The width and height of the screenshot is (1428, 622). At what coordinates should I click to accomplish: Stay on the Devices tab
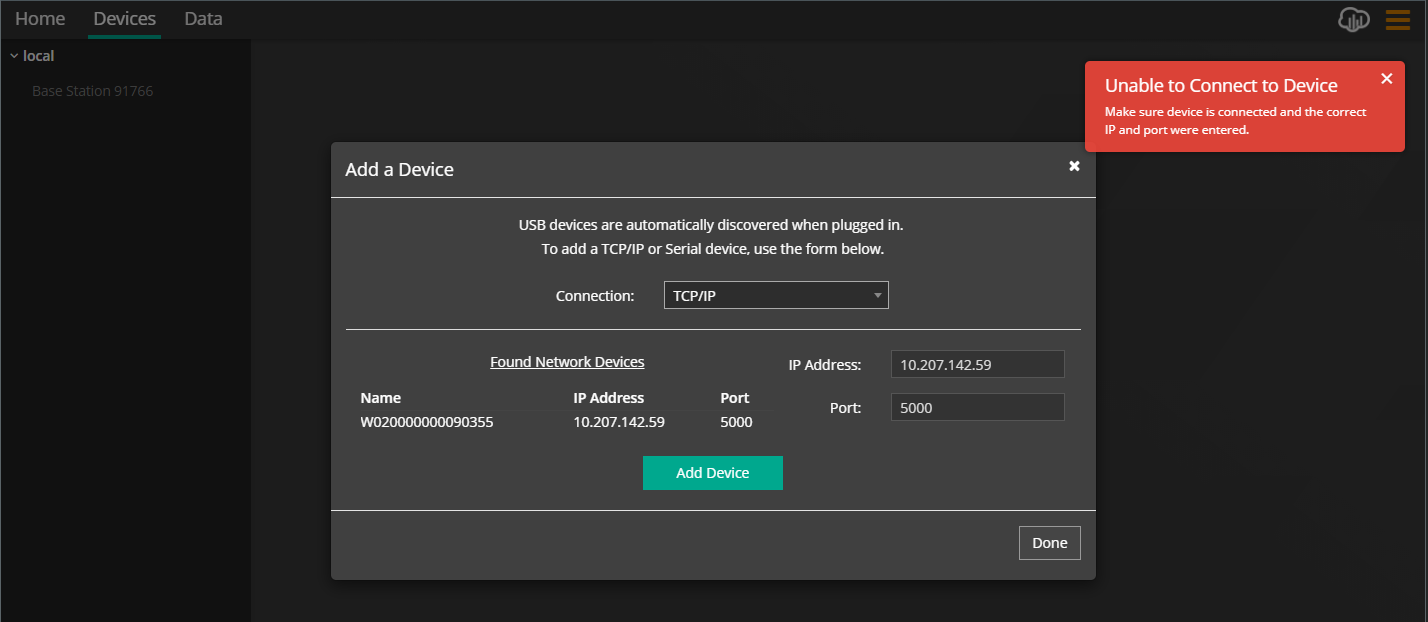pos(124,18)
